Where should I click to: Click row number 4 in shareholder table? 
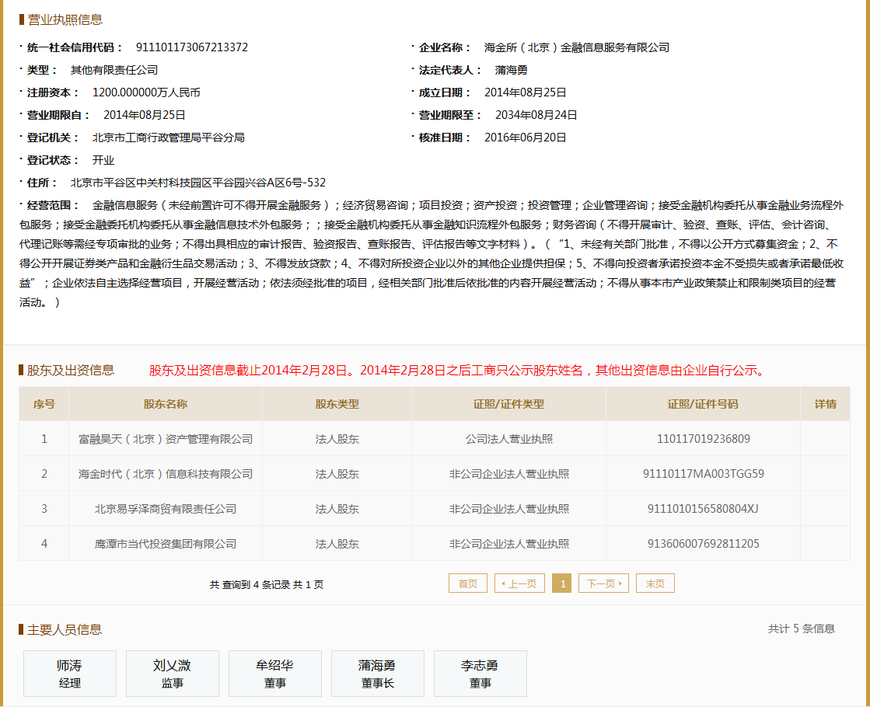[x=44, y=544]
